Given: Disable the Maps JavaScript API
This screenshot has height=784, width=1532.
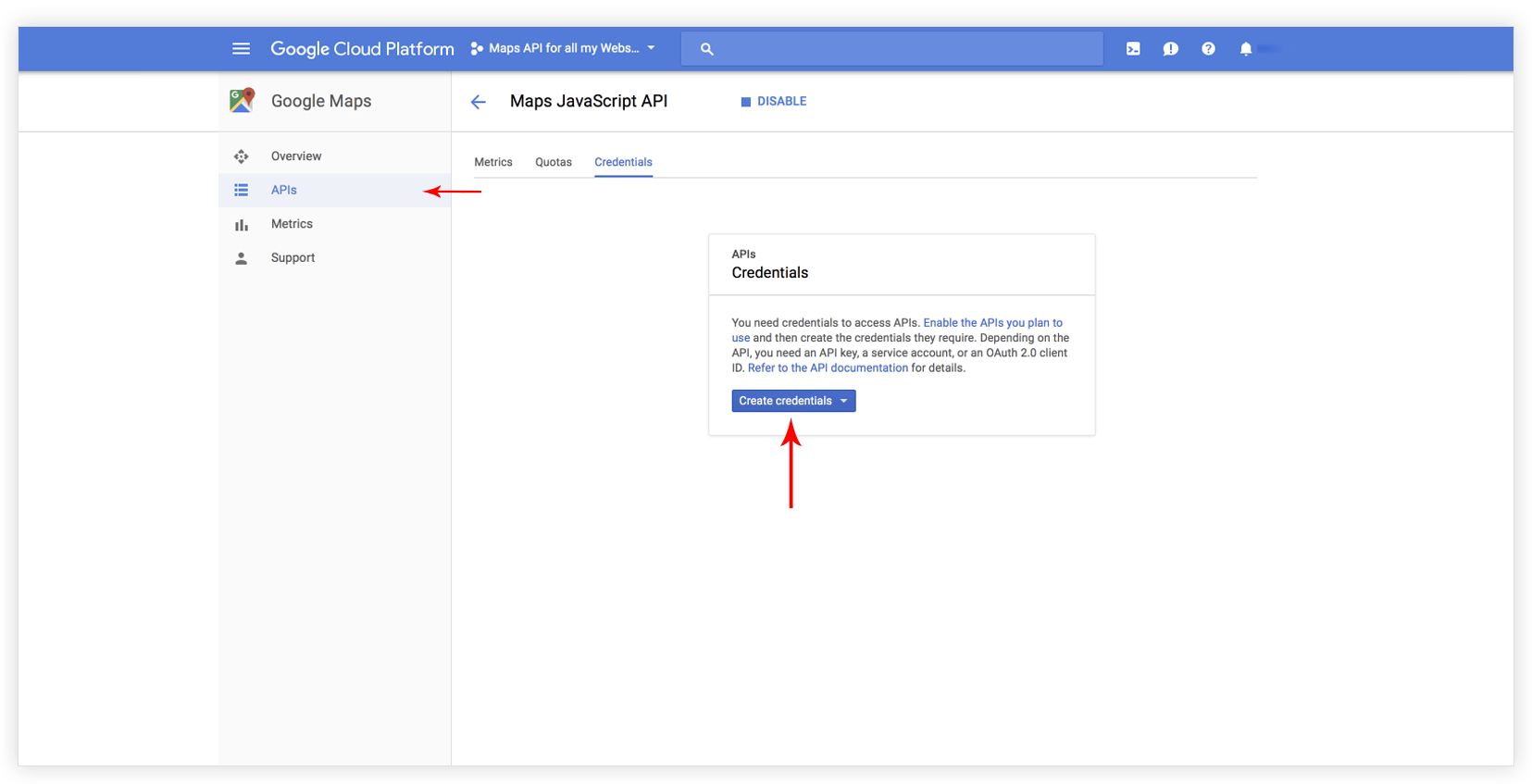Looking at the screenshot, I should (774, 102).
